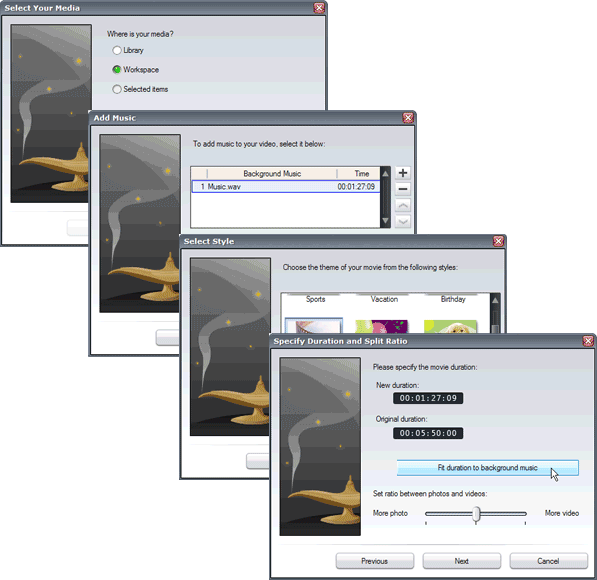Go back with the Previous button
Image resolution: width=597 pixels, height=580 pixels.
(375, 561)
